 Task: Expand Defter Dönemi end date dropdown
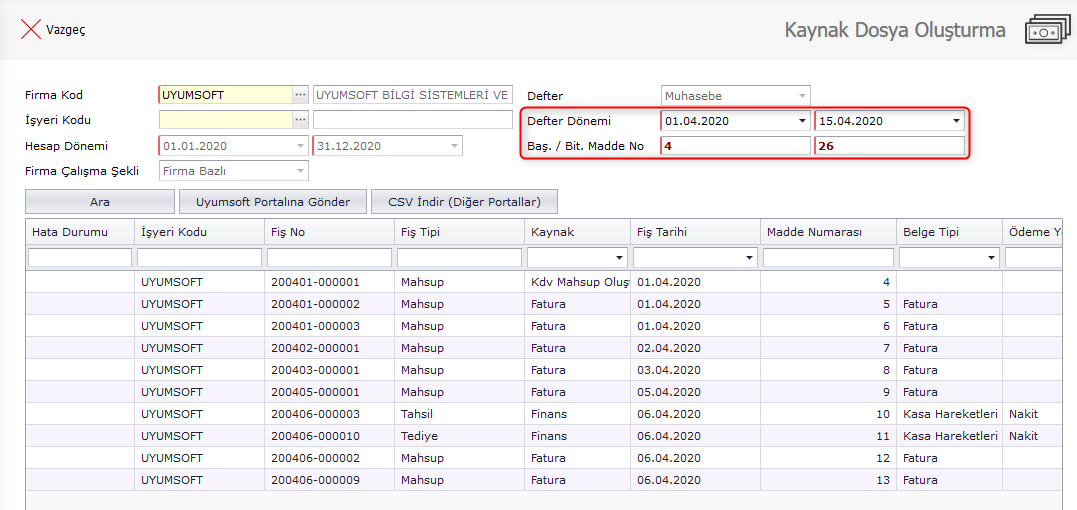point(956,121)
